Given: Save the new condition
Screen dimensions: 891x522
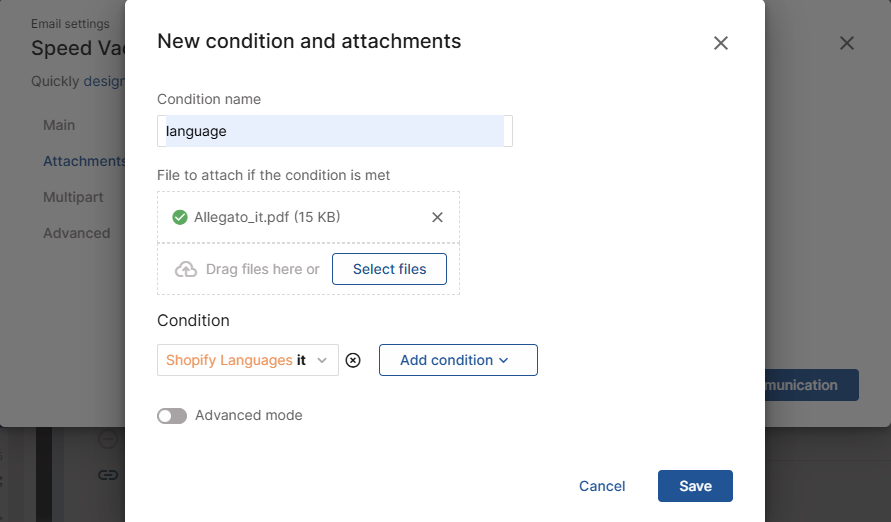Looking at the screenshot, I should click(695, 486).
